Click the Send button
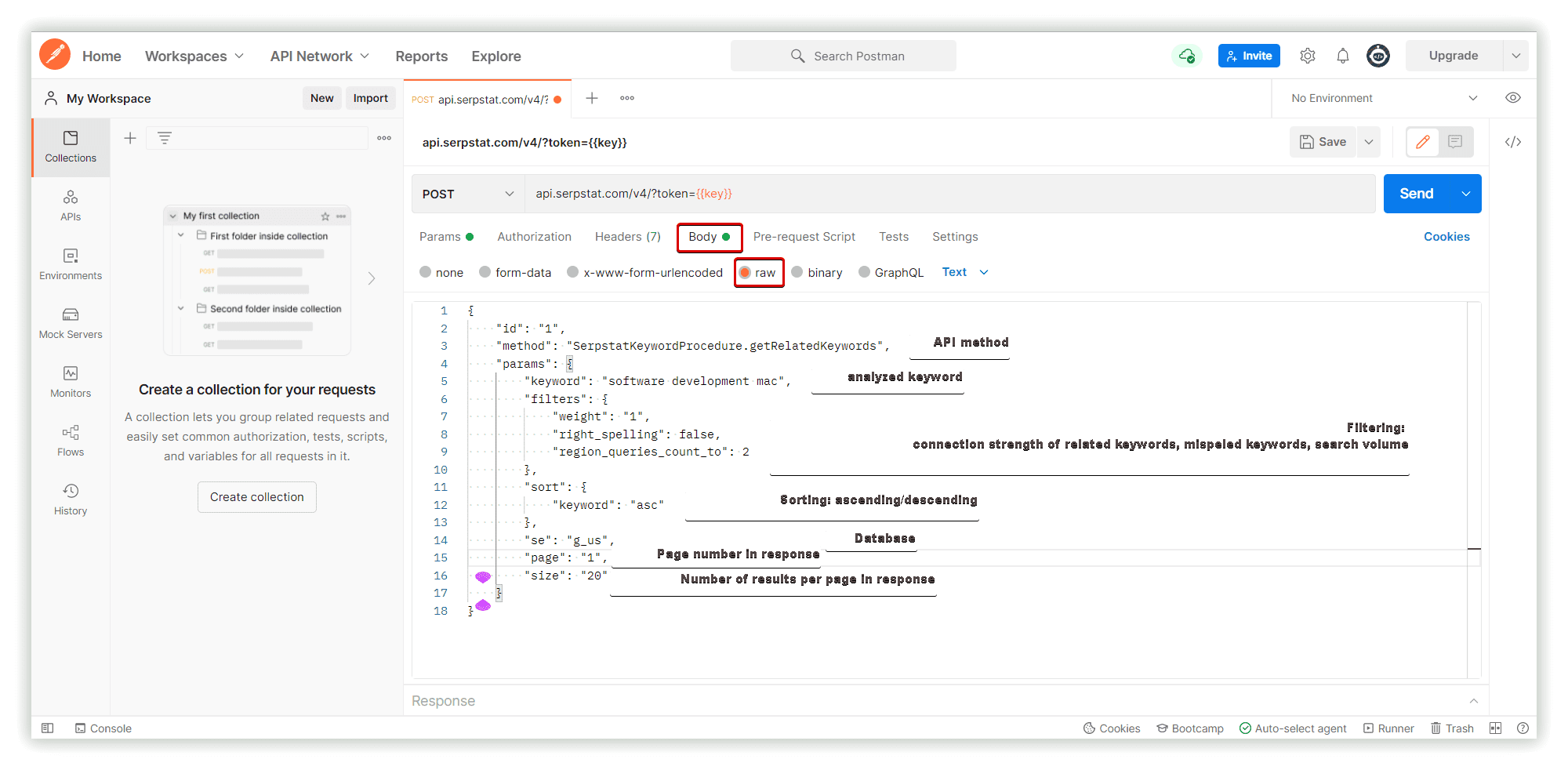The height and width of the screenshot is (770, 1568). (1417, 194)
